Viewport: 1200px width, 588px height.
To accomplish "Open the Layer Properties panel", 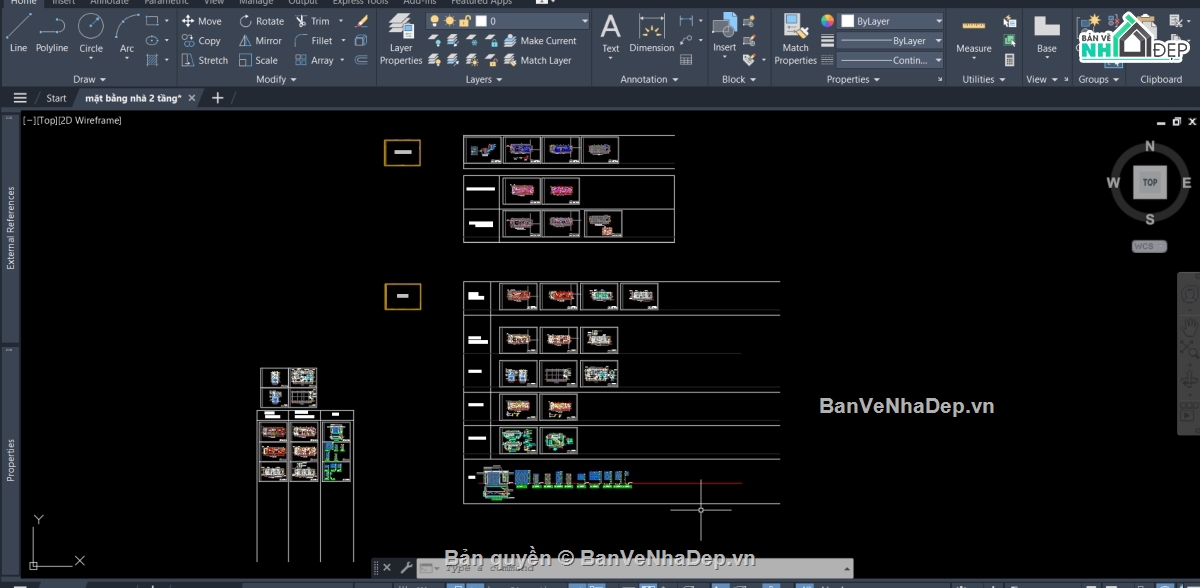I will click(401, 40).
